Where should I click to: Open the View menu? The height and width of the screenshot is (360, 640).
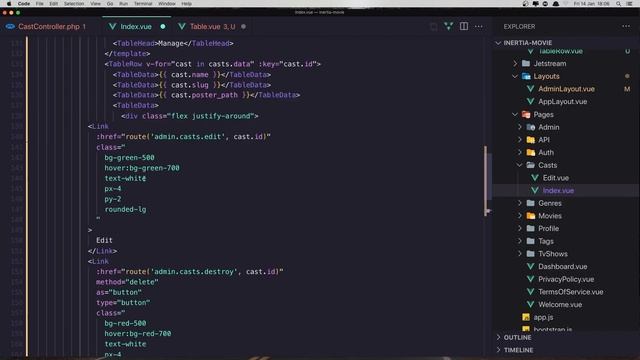[x=96, y=4]
